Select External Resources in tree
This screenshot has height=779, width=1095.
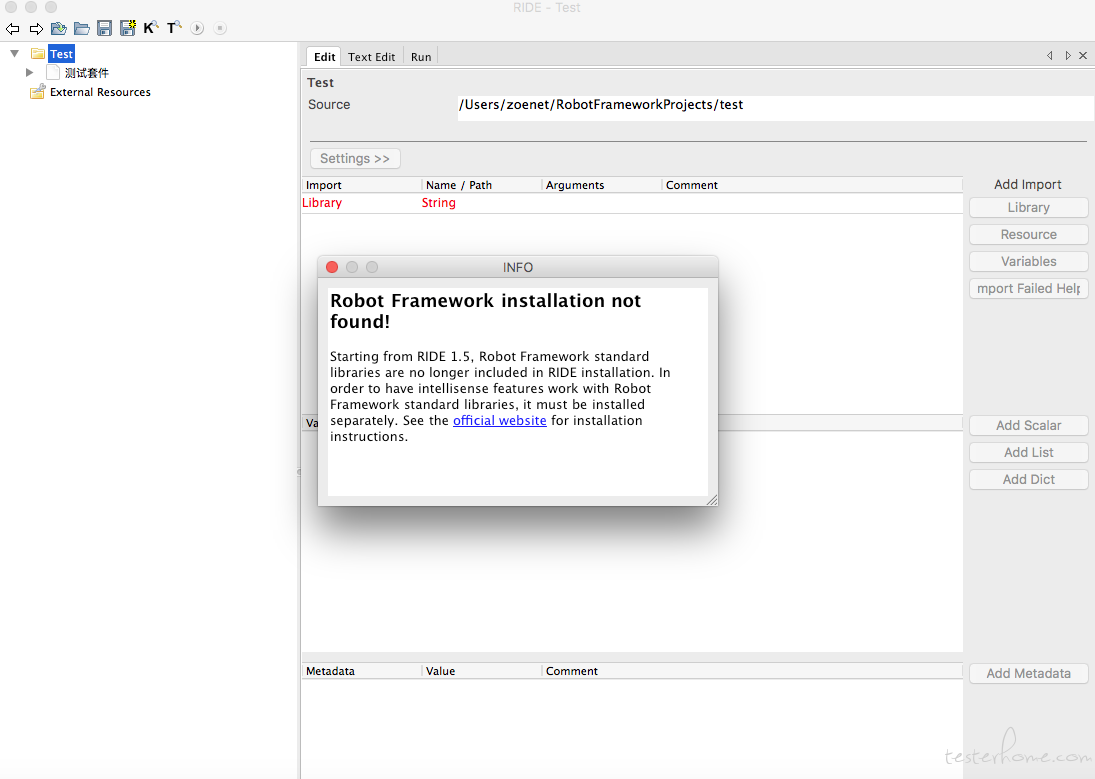tap(101, 92)
